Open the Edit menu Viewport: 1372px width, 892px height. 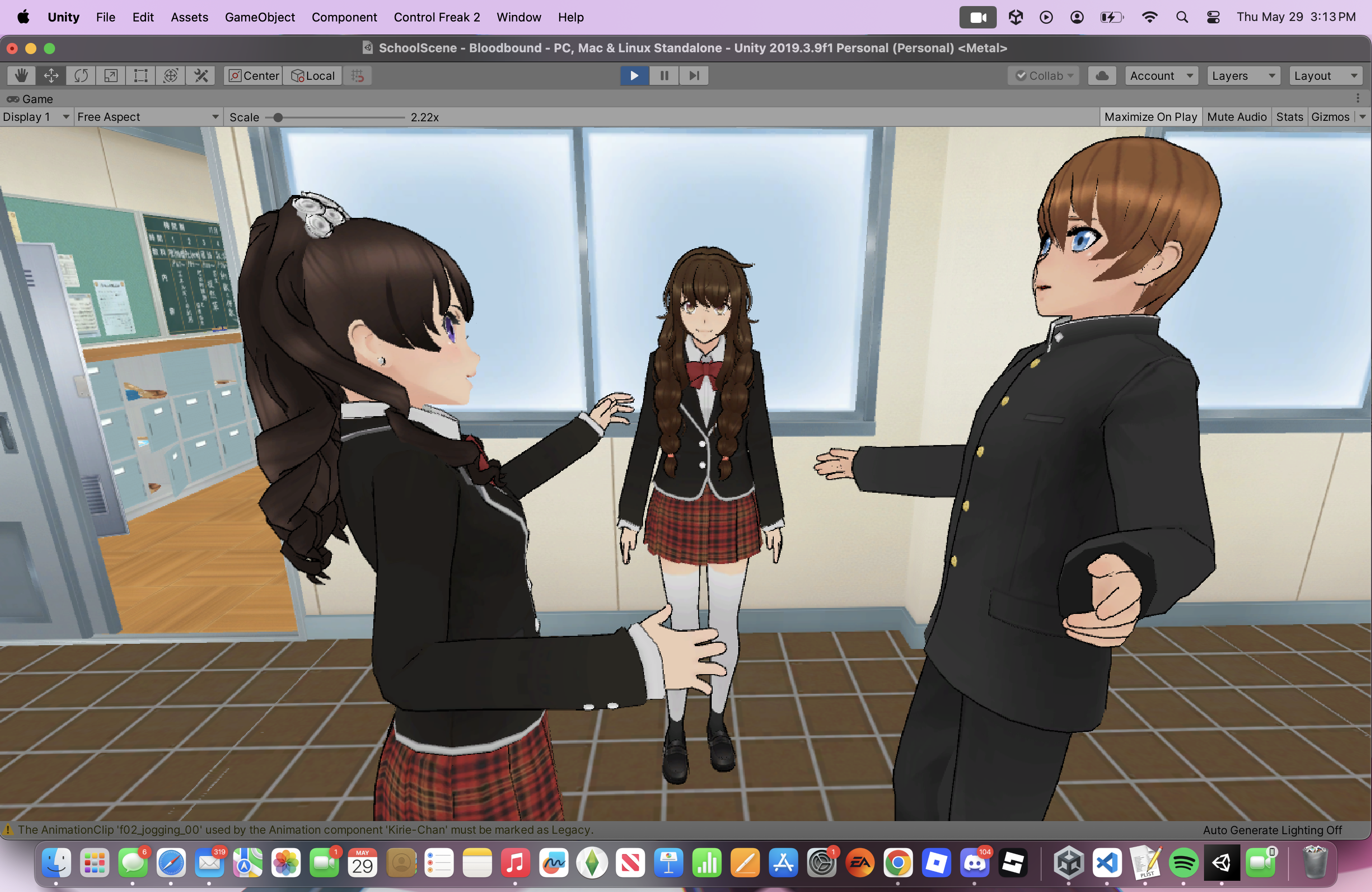click(x=143, y=17)
